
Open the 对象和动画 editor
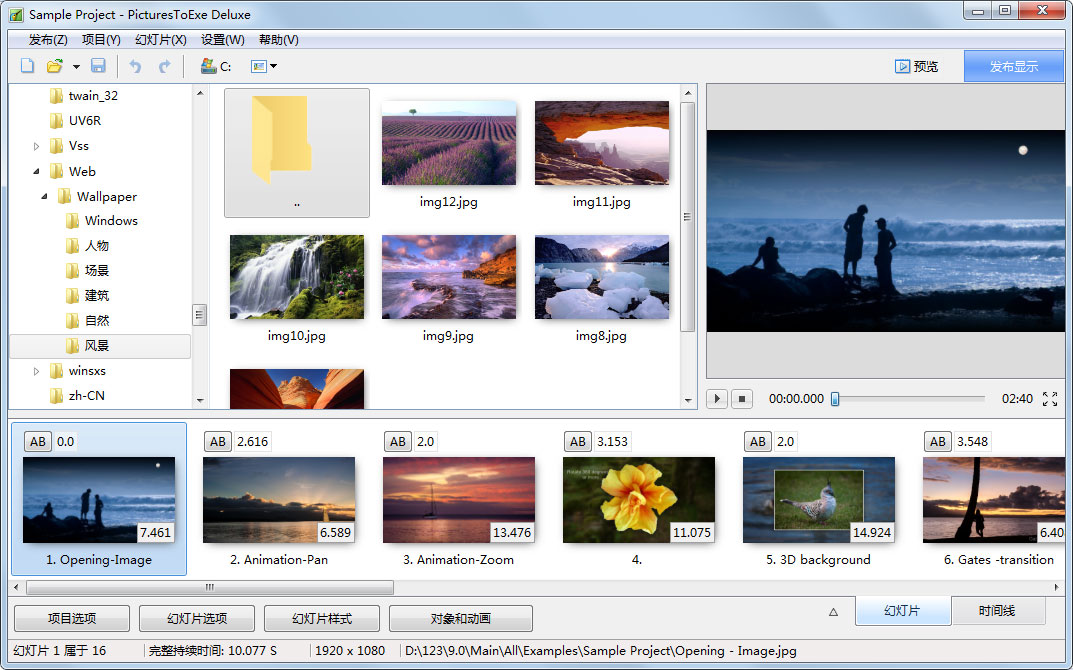click(460, 618)
